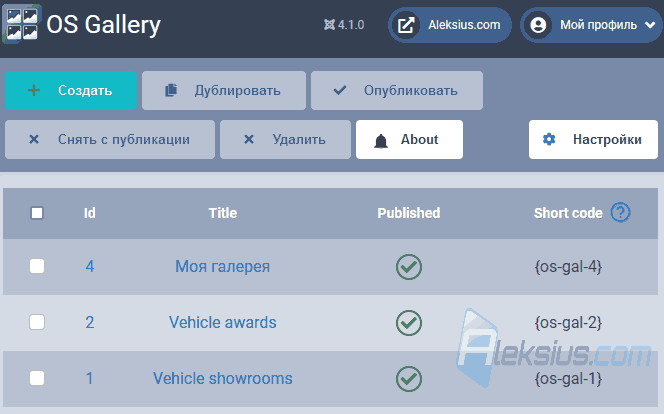Open the Vehicle showrooms gallery link
Screen dimensions: 664x414
tap(223, 378)
